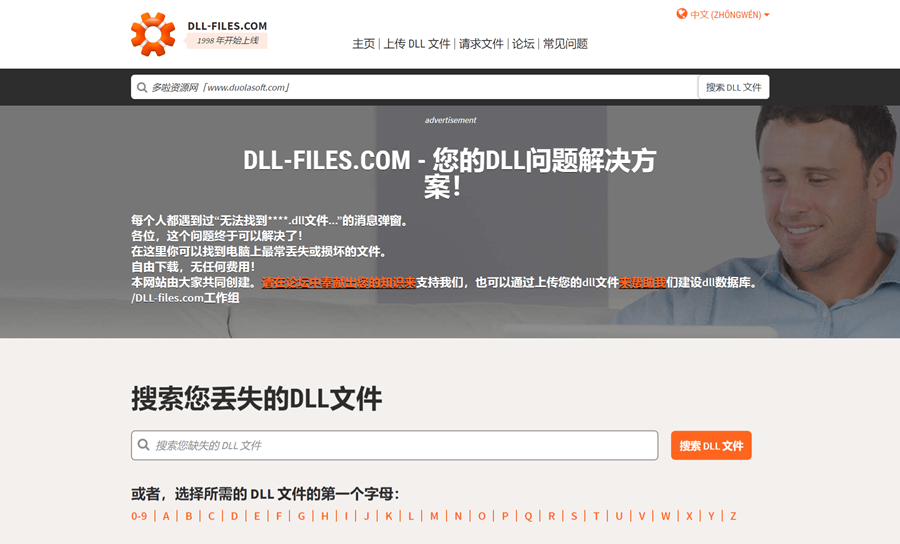900x544 pixels.
Task: Click the white 搜索 DLL 文件 button in top bar
Action: tap(734, 87)
